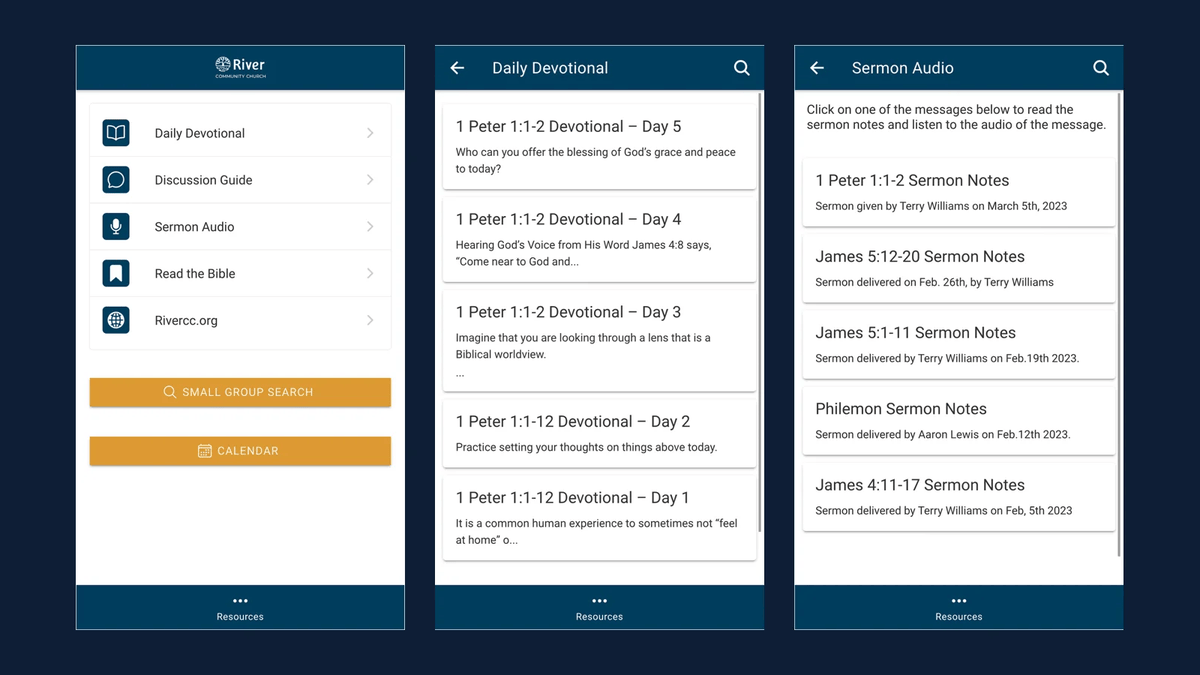Click the River Community Church logo
This screenshot has height=675, width=1200.
point(240,68)
